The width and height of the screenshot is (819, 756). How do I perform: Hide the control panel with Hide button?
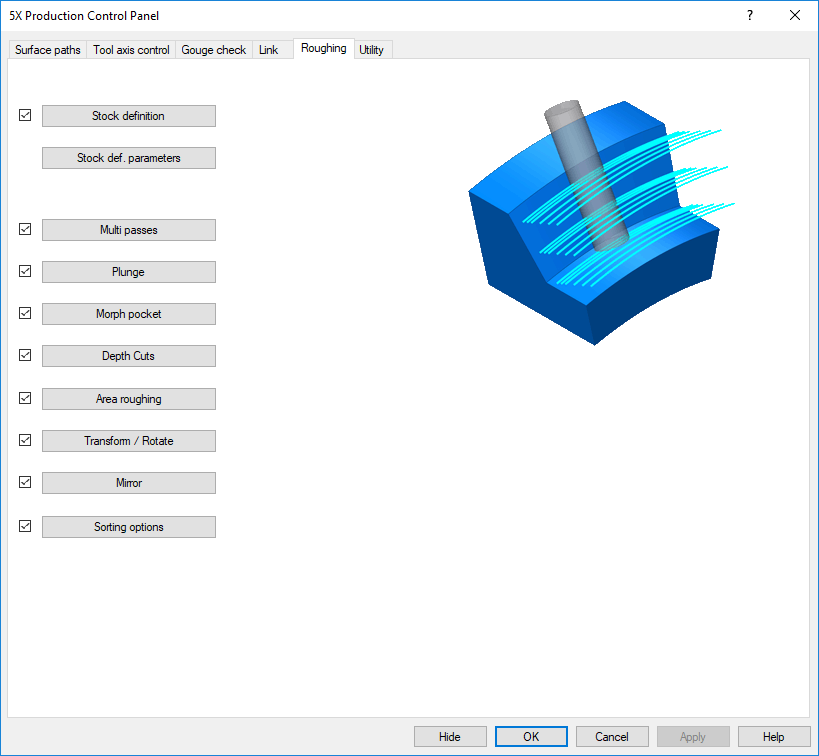[x=450, y=737]
